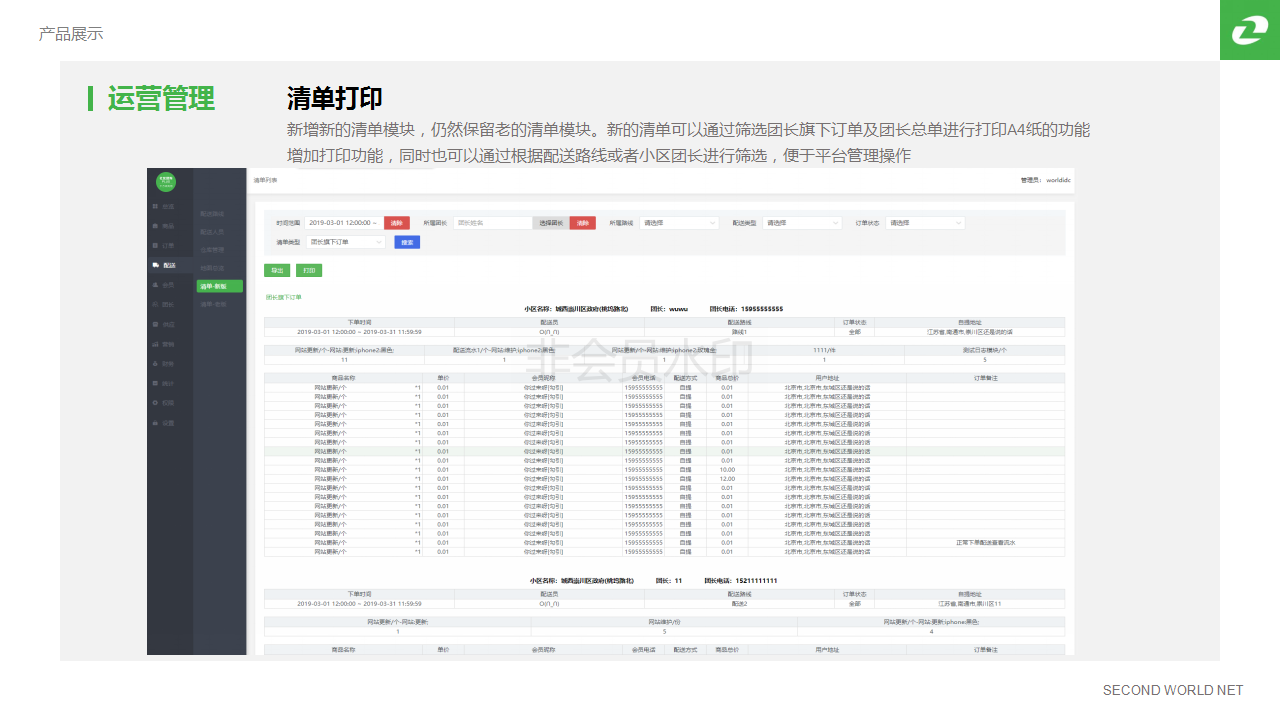Viewport: 1280px width, 720px height.
Task: Click the 单价 column header in first table
Action: [443, 378]
